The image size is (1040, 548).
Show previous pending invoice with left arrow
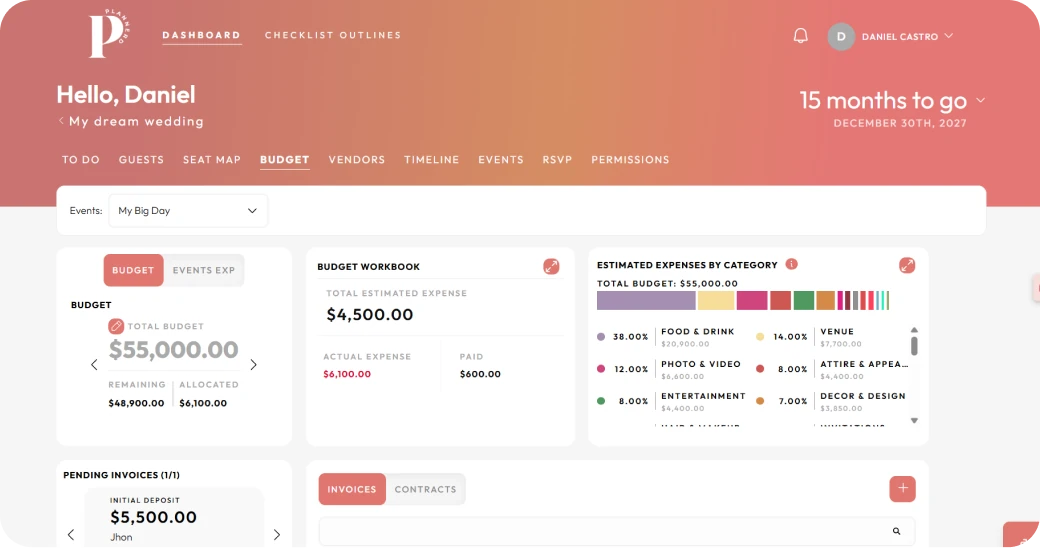(x=71, y=534)
